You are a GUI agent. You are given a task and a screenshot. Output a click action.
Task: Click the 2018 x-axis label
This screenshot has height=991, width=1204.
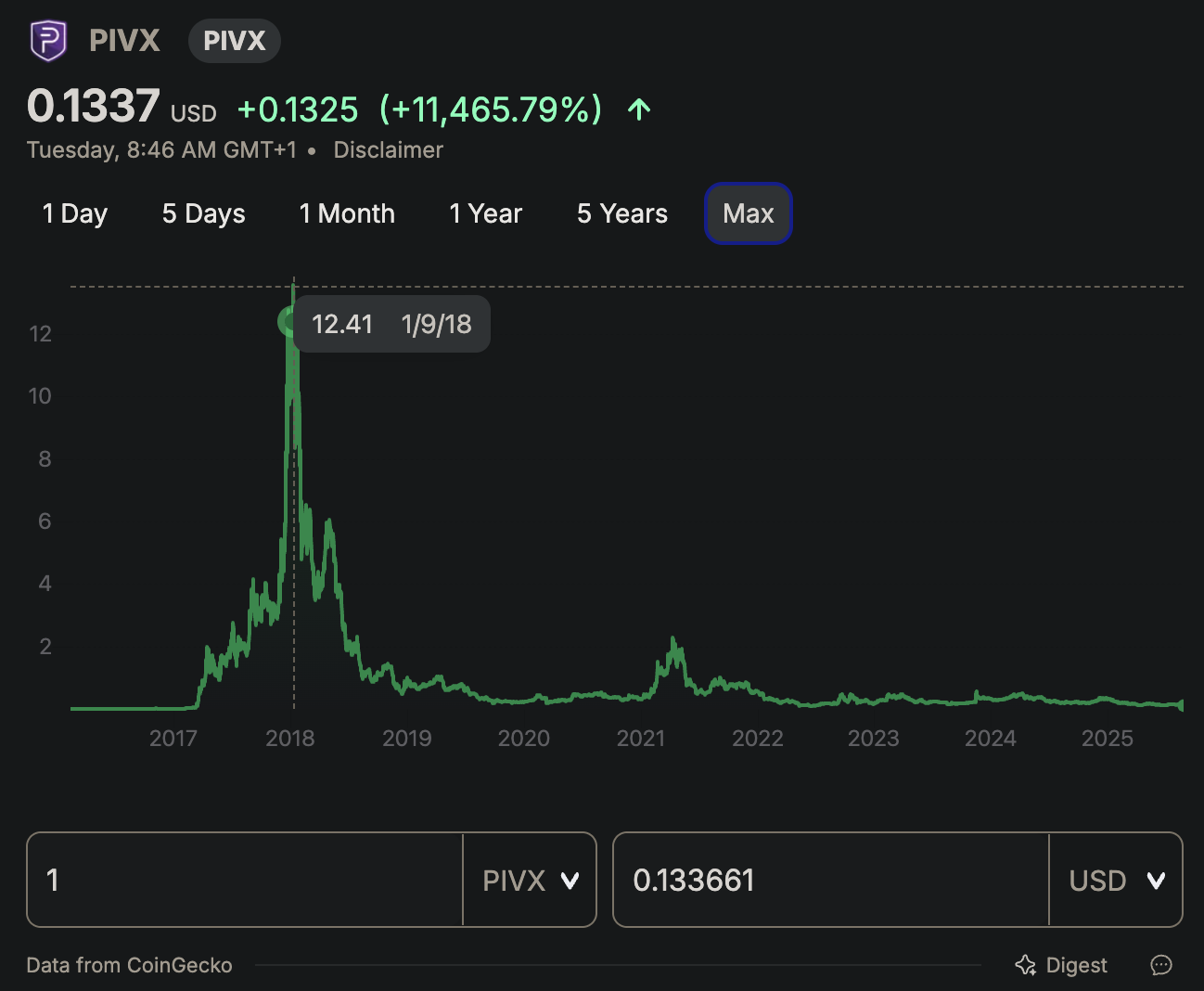pos(290,738)
